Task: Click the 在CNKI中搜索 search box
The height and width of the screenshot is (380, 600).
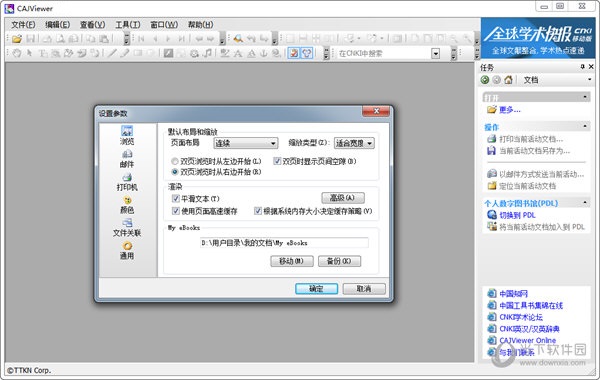Action: (384, 53)
